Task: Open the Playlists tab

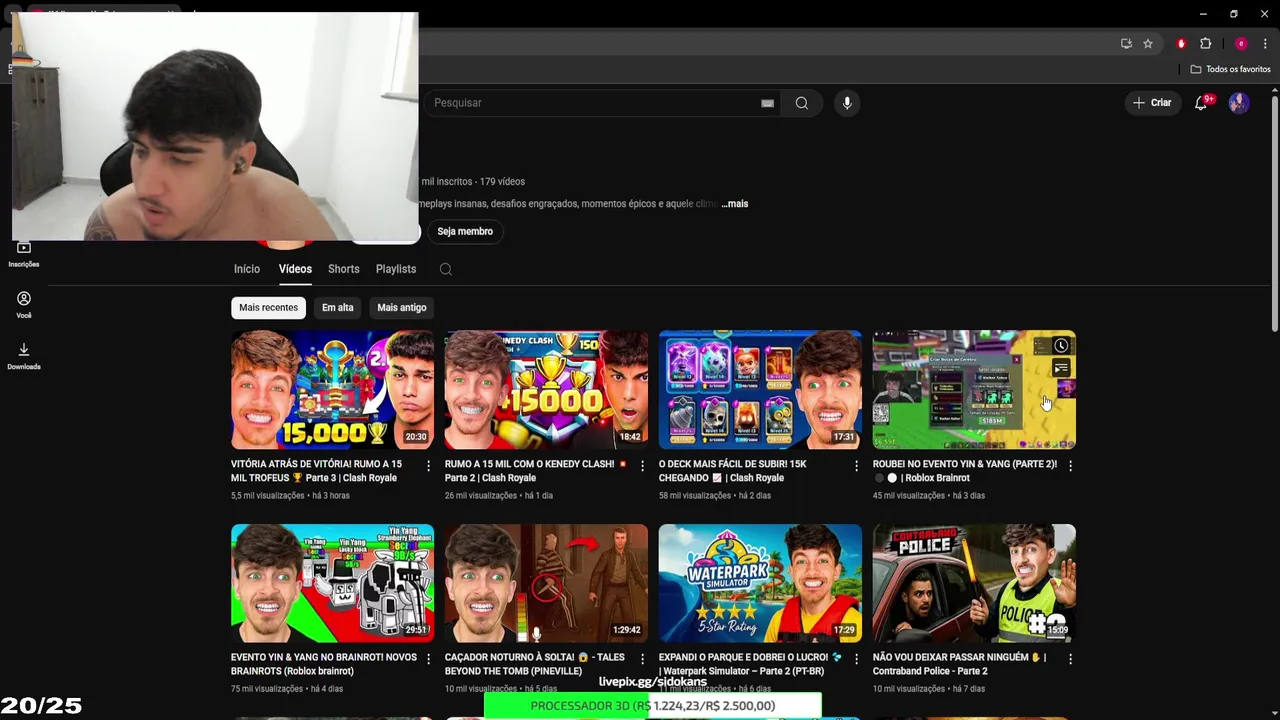Action: [x=396, y=269]
